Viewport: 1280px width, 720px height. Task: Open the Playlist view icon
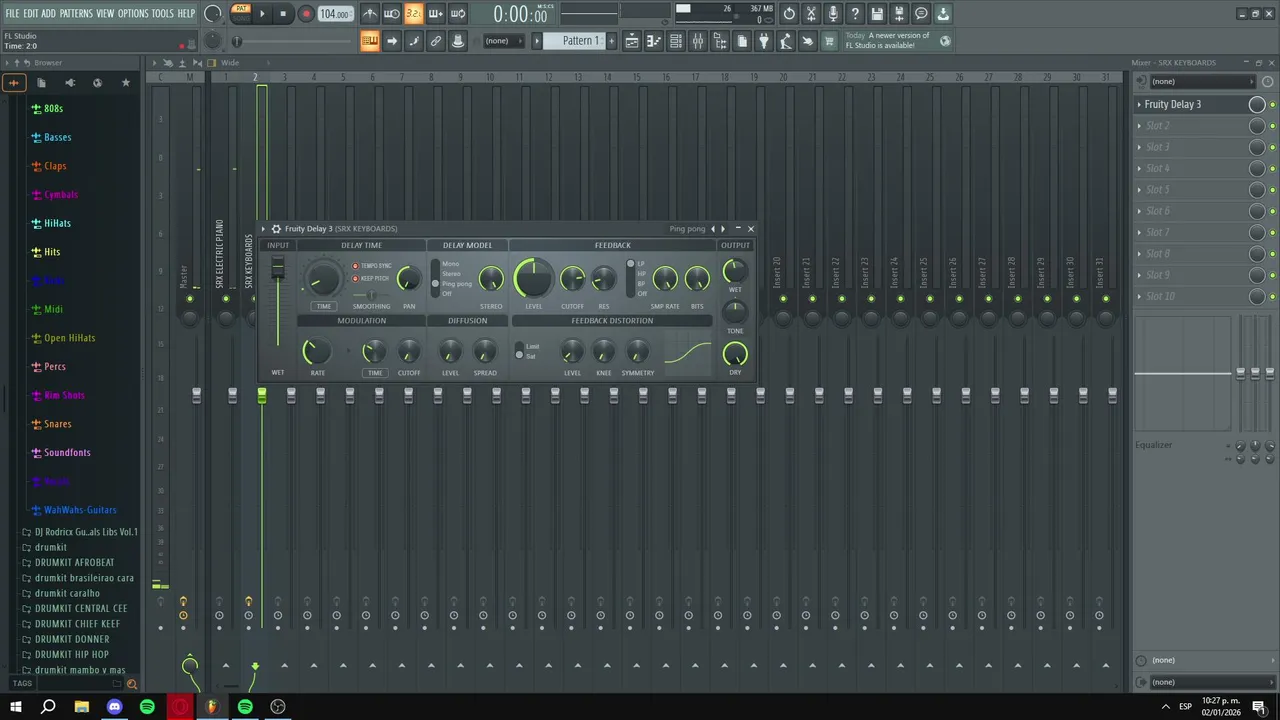tap(632, 41)
